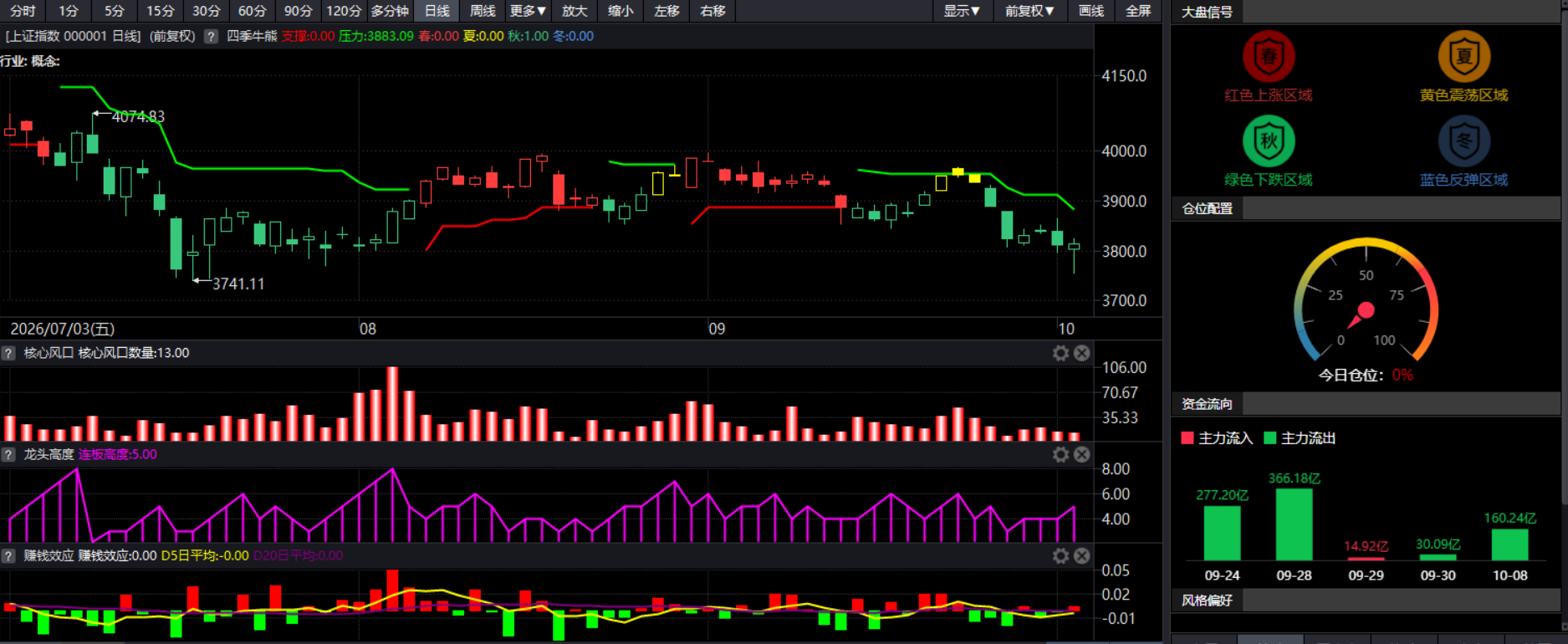Switch to 分时 chart tab
Screen dimensions: 1568x644
[x=23, y=11]
